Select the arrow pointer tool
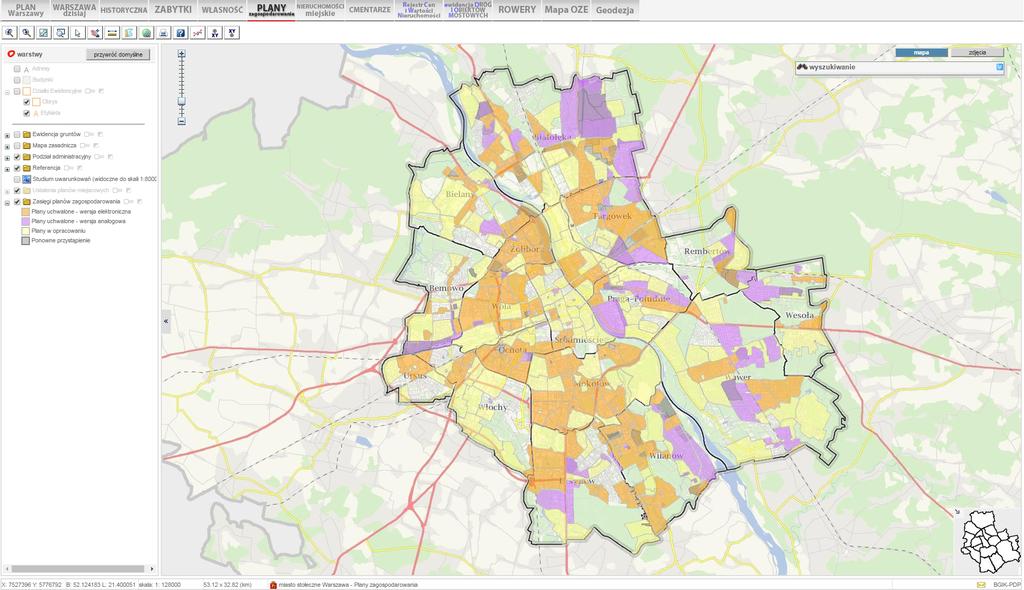Image resolution: width=1024 pixels, height=590 pixels. 78,33
